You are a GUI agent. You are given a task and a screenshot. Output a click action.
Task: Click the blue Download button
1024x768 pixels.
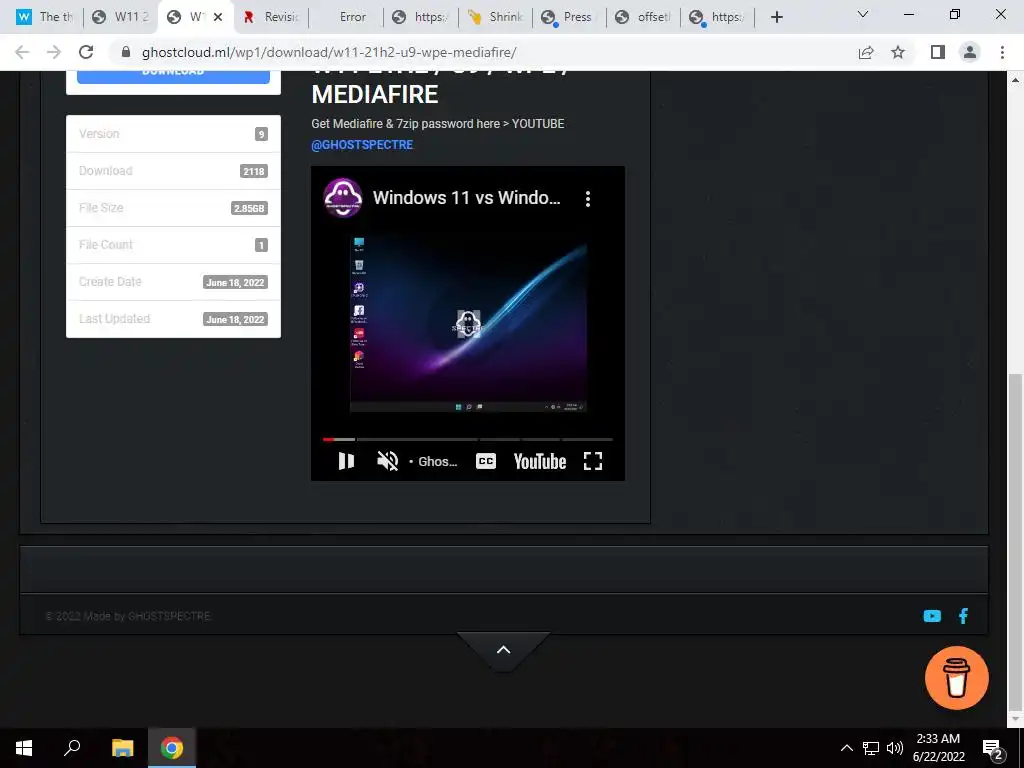[x=173, y=76]
